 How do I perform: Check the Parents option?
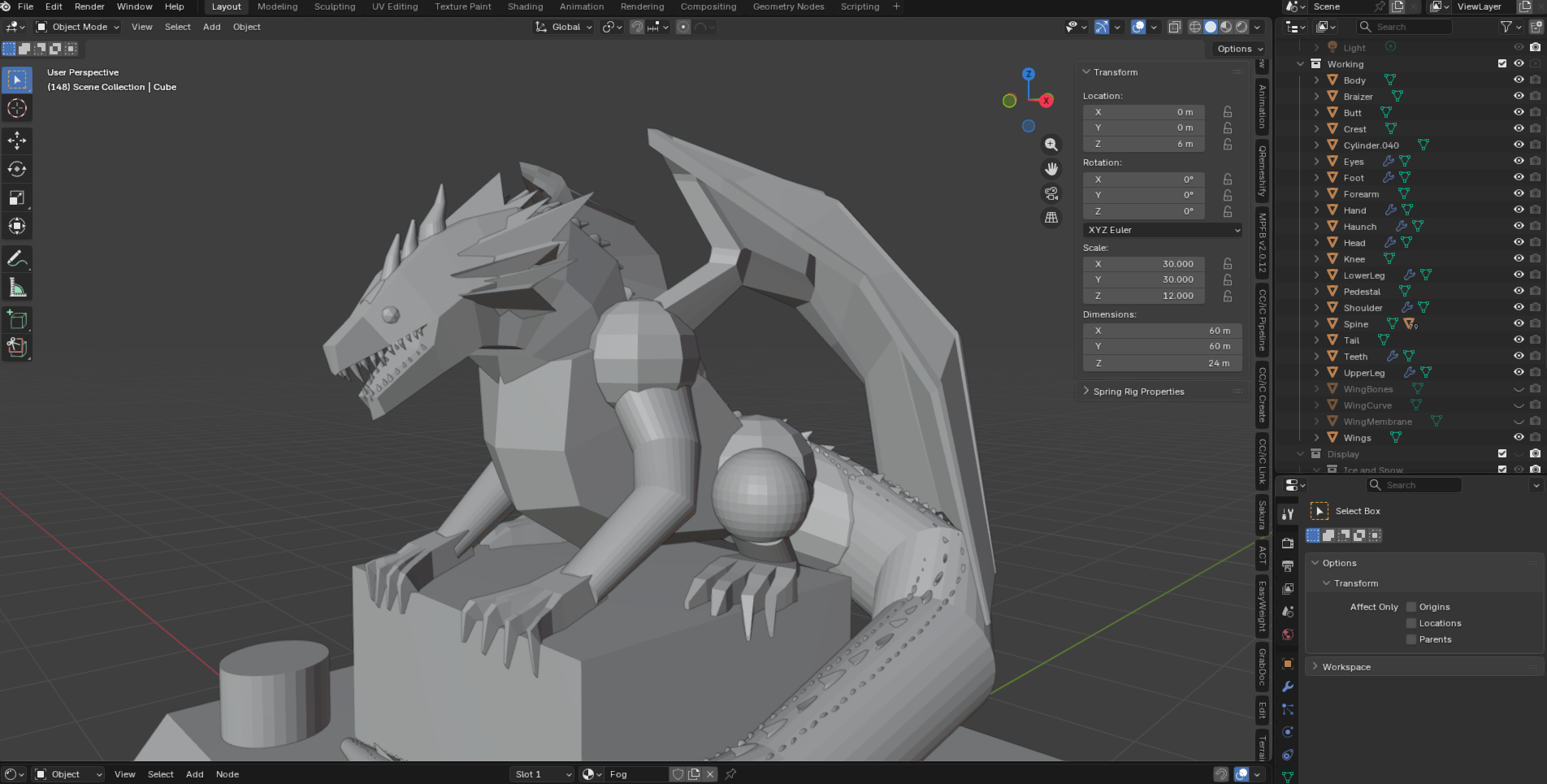point(1411,639)
